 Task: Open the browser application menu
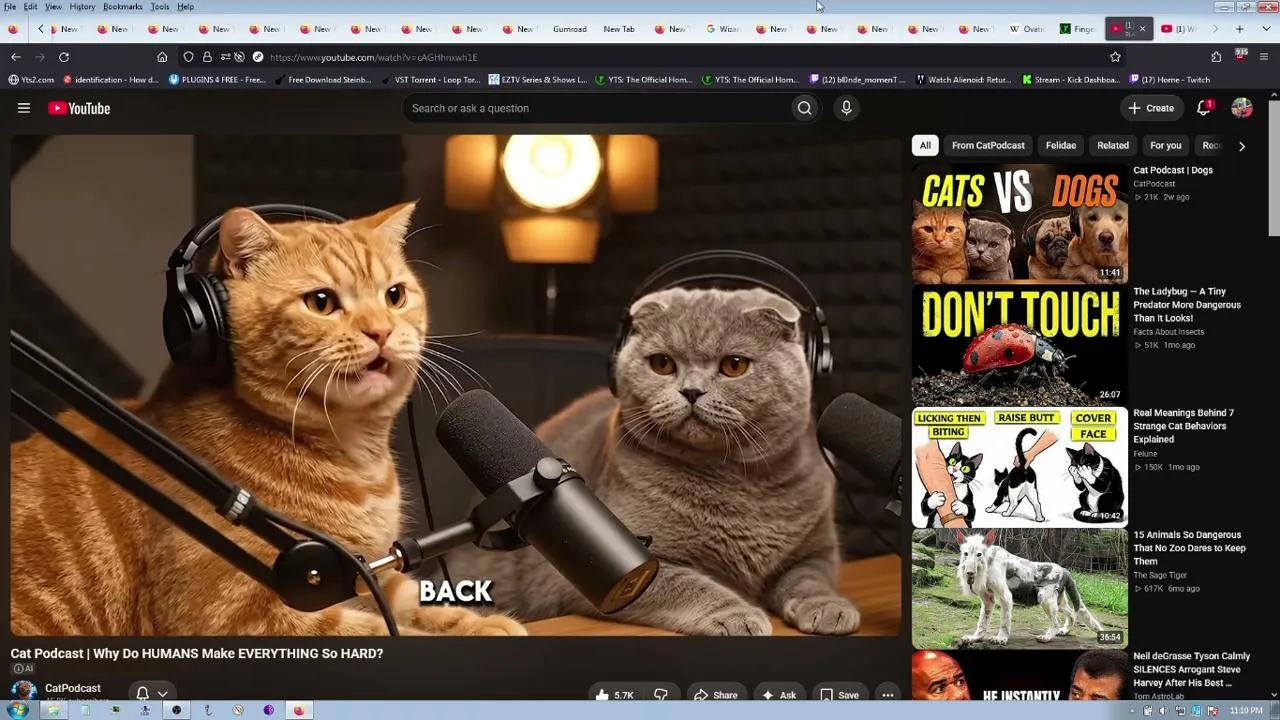pyautogui.click(x=1264, y=57)
